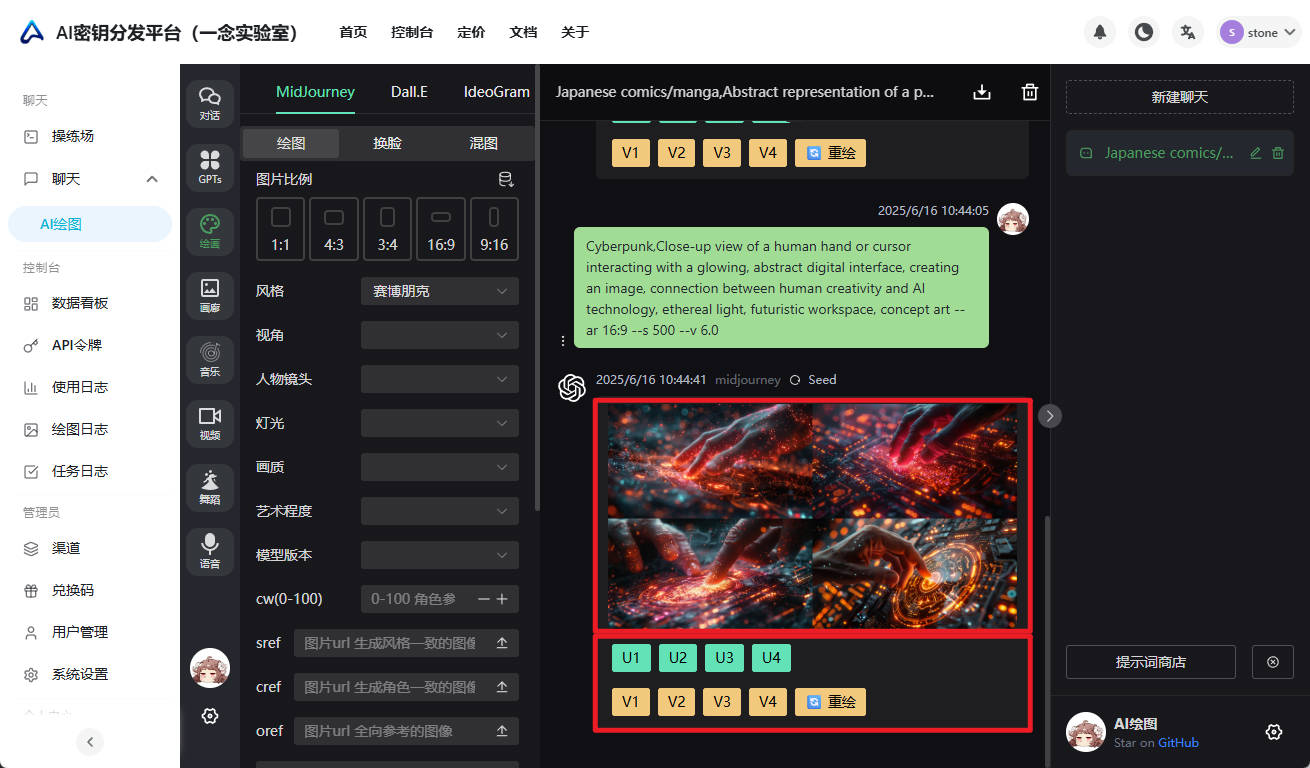
Task: Select the 换脸 sub-tab
Action: (x=387, y=143)
